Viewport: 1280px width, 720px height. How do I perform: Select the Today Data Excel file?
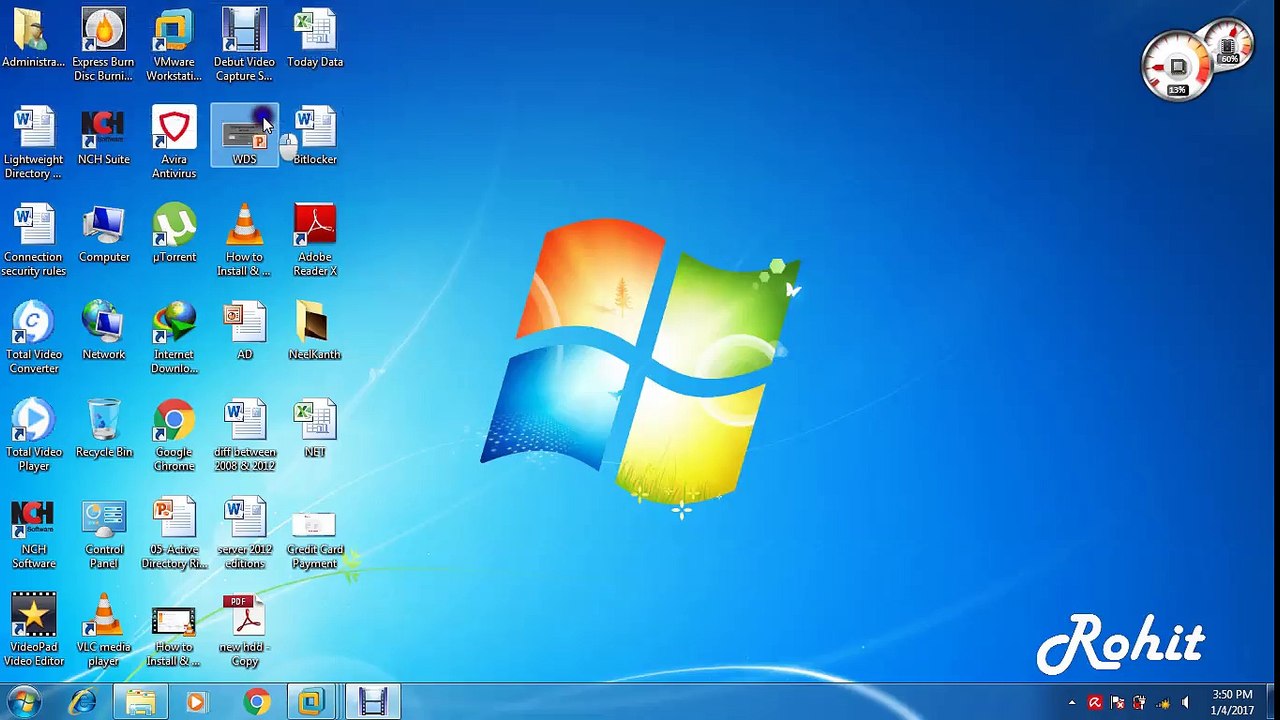pyautogui.click(x=315, y=40)
